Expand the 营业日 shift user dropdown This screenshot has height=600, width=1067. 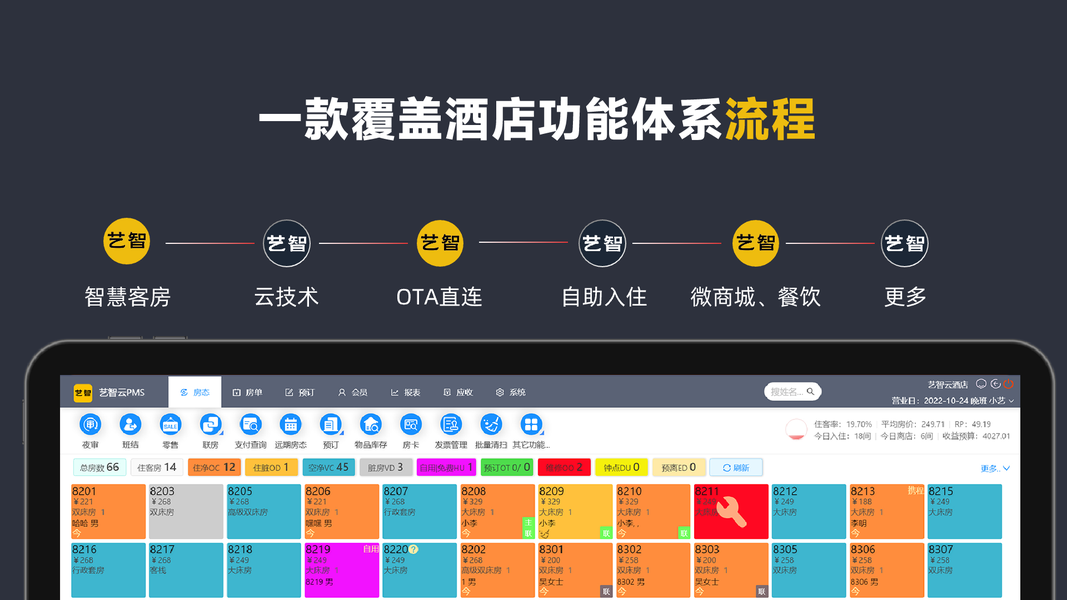(x=953, y=401)
